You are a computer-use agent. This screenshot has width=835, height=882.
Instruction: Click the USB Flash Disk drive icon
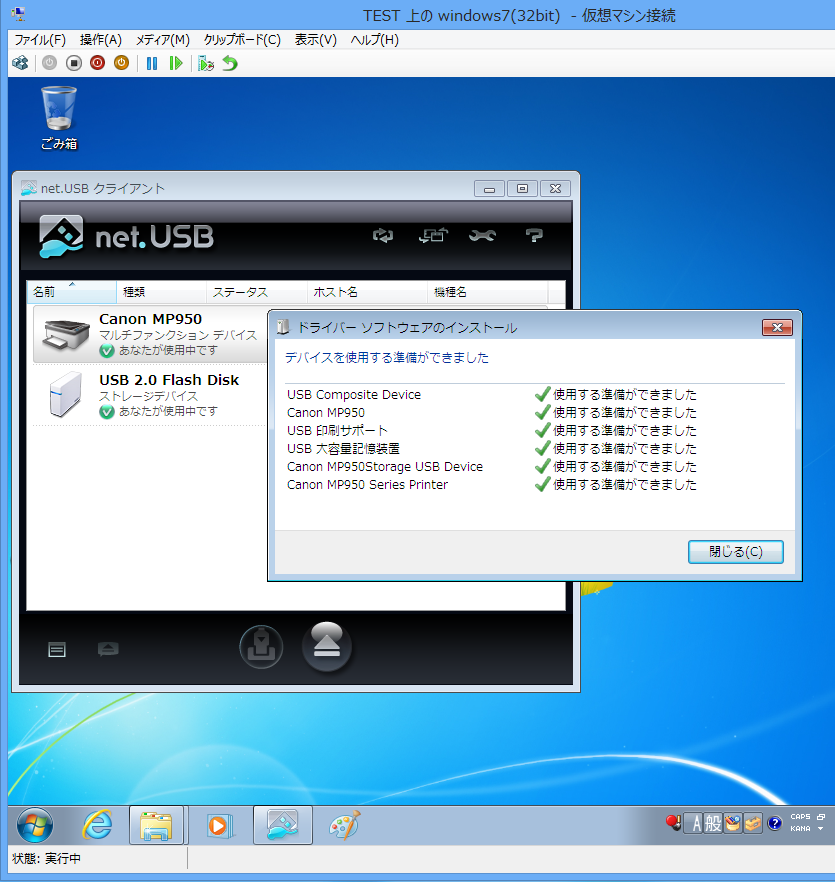click(x=65, y=394)
